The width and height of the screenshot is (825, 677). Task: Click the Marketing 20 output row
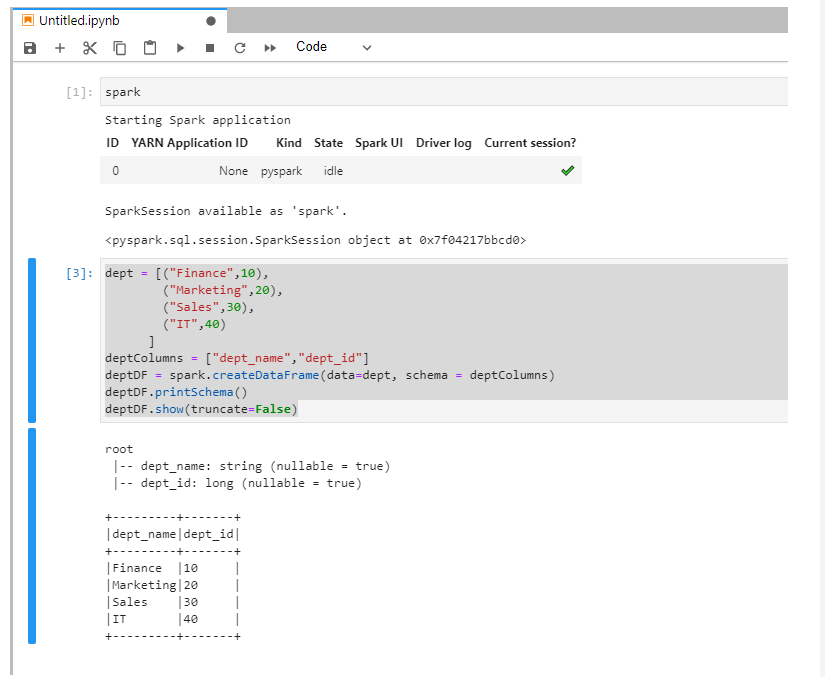173,585
